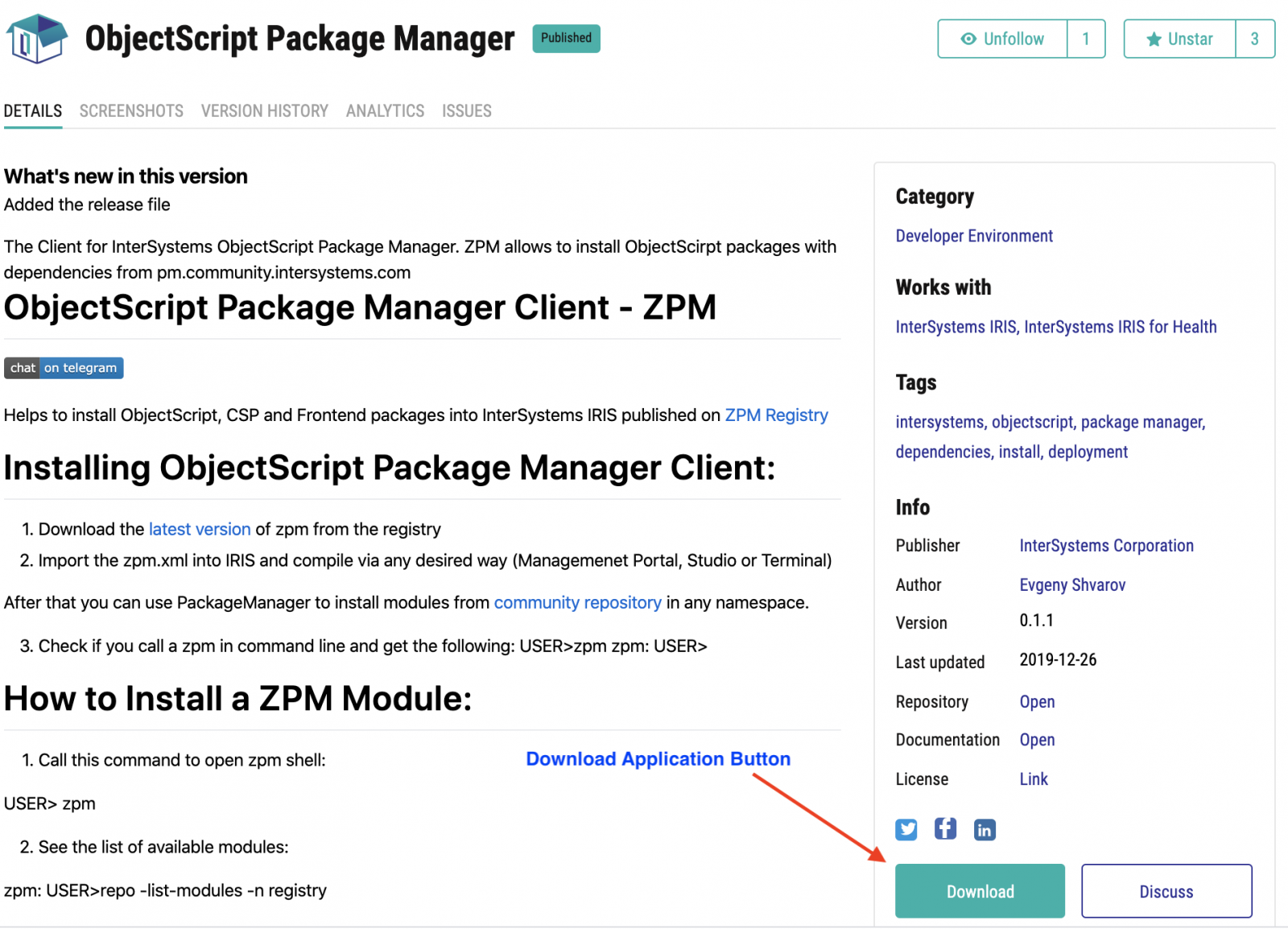This screenshot has height=929, width=1288.
Task: Click the Published status badge
Action: click(566, 38)
